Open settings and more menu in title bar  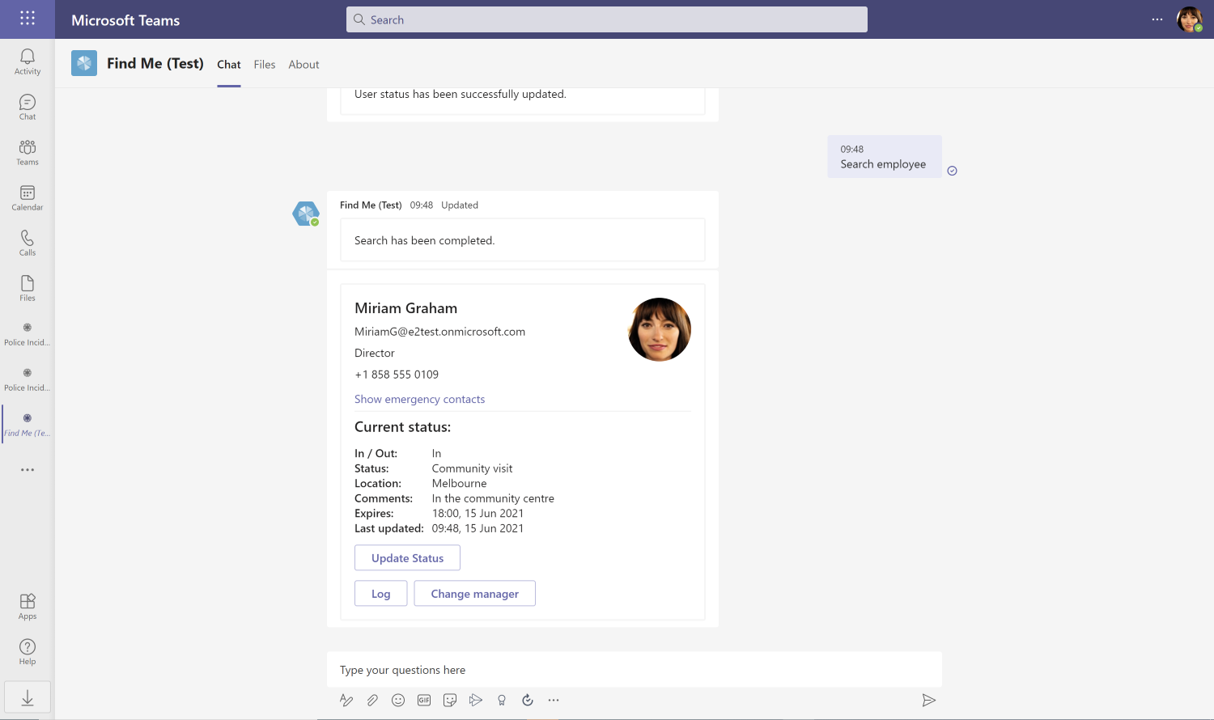coord(1157,19)
